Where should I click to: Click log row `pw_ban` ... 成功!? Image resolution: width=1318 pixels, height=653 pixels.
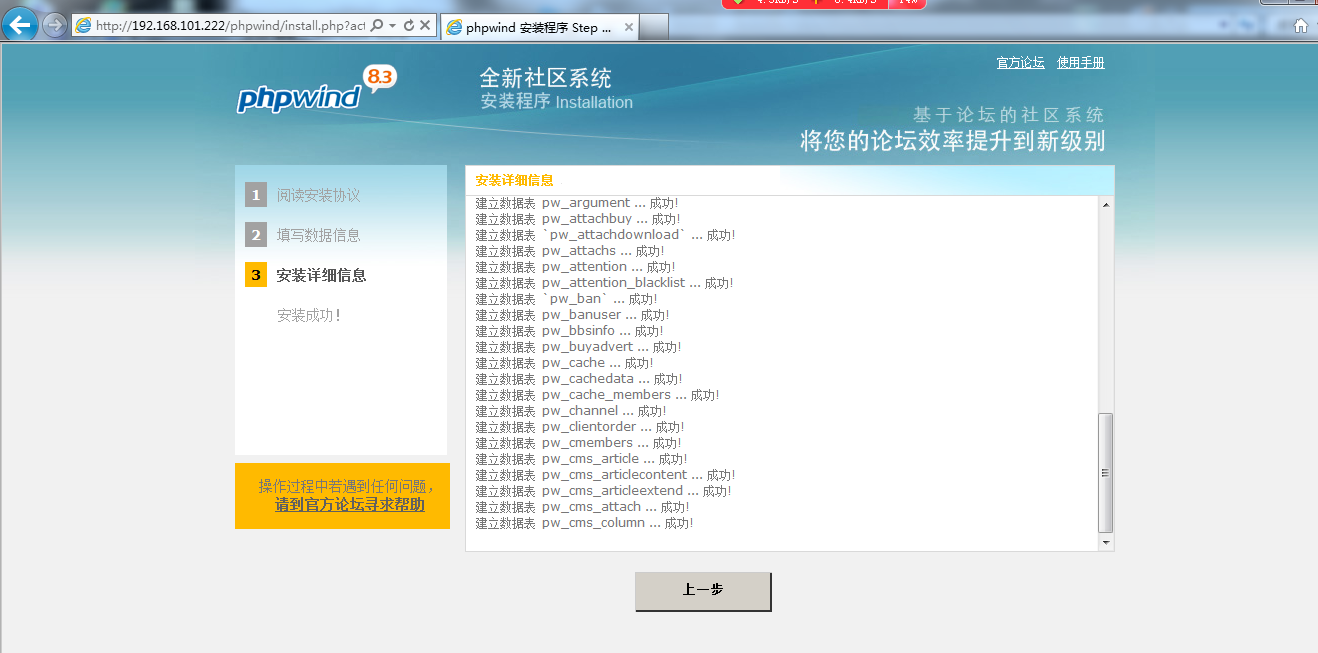(x=566, y=299)
